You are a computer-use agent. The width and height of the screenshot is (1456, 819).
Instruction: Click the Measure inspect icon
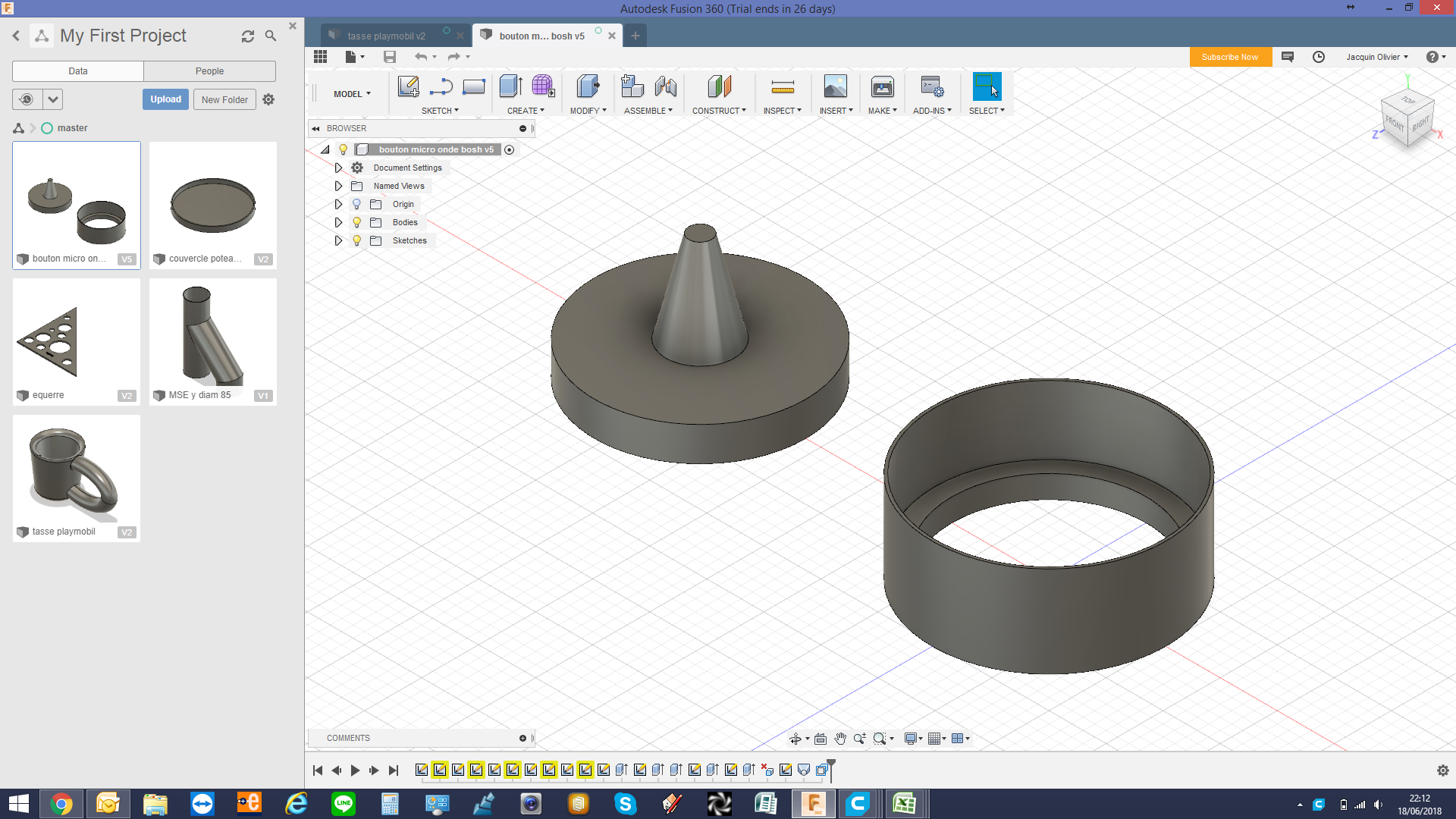(x=782, y=86)
